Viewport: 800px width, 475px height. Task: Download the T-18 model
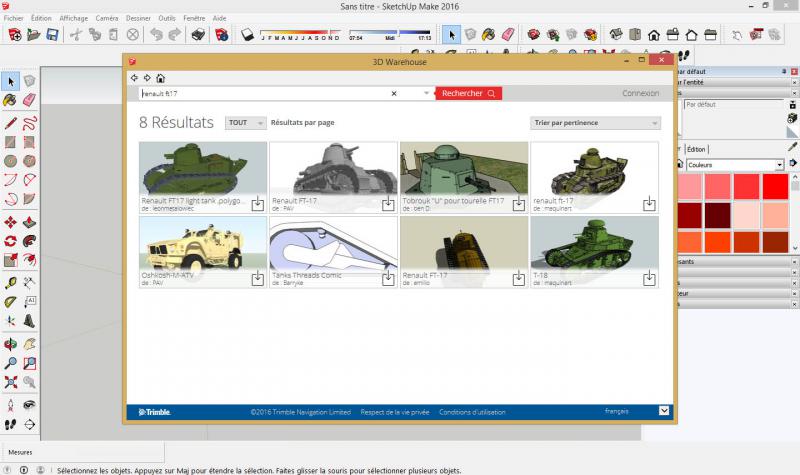pyautogui.click(x=649, y=278)
